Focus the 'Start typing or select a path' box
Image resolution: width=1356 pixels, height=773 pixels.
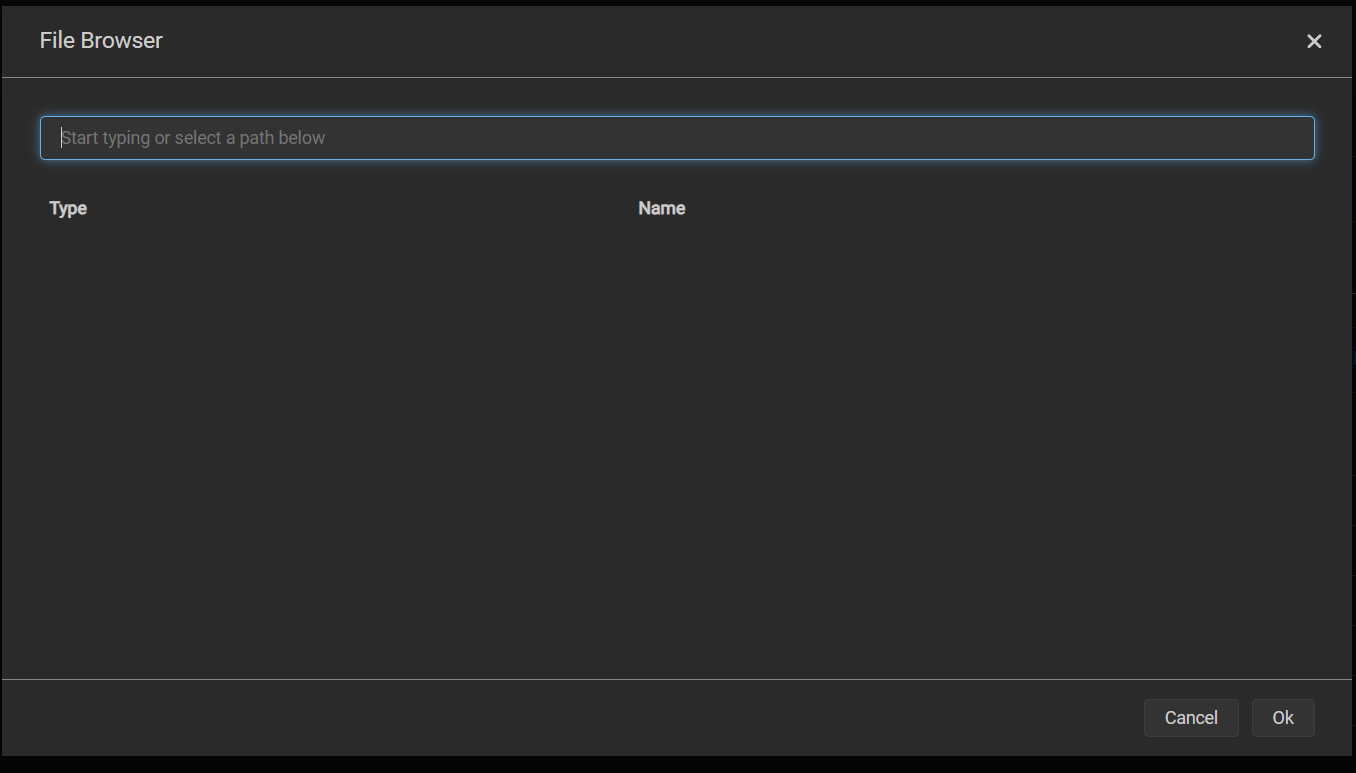pyautogui.click(x=676, y=138)
